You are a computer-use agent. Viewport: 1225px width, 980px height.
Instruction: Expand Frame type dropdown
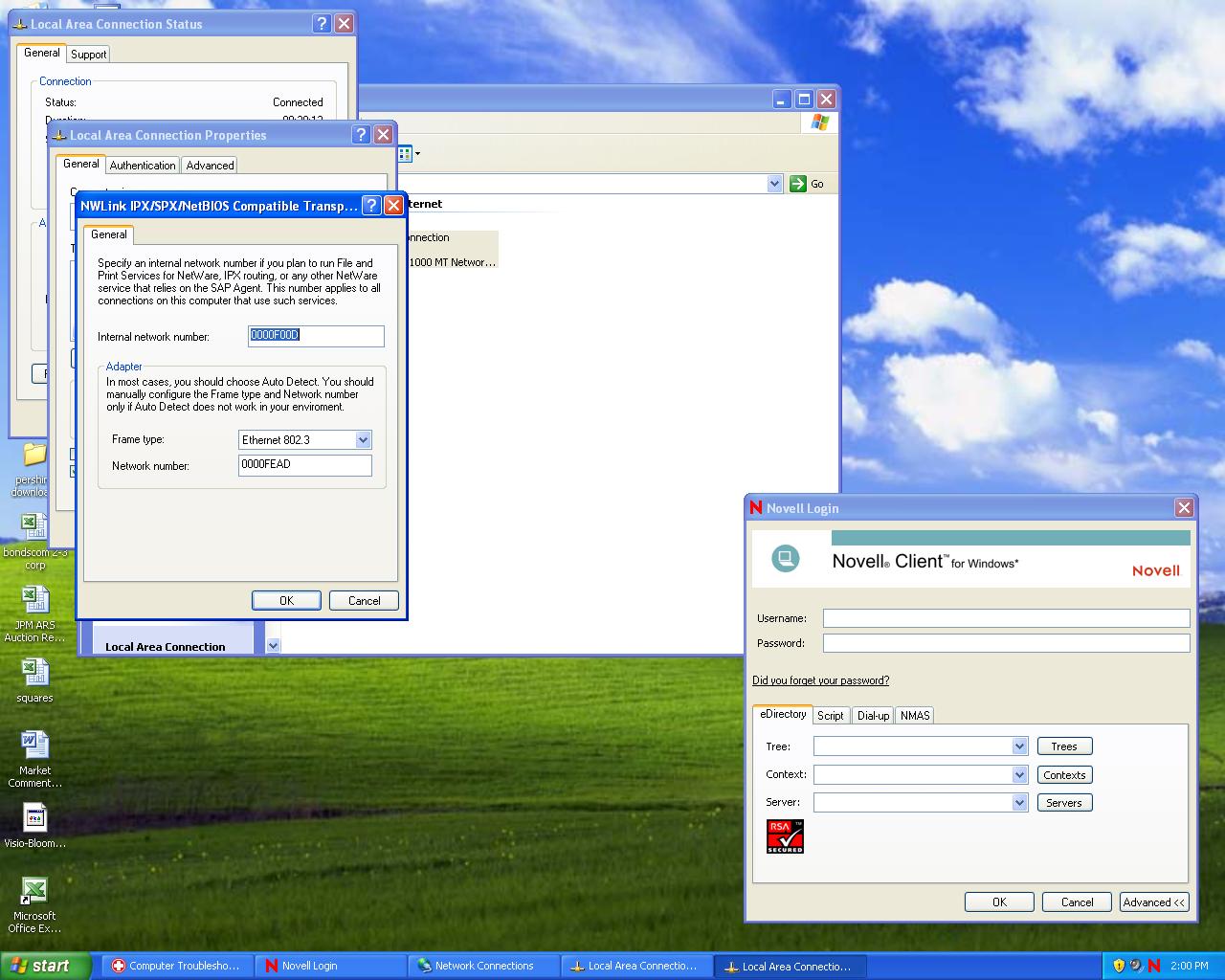[363, 440]
